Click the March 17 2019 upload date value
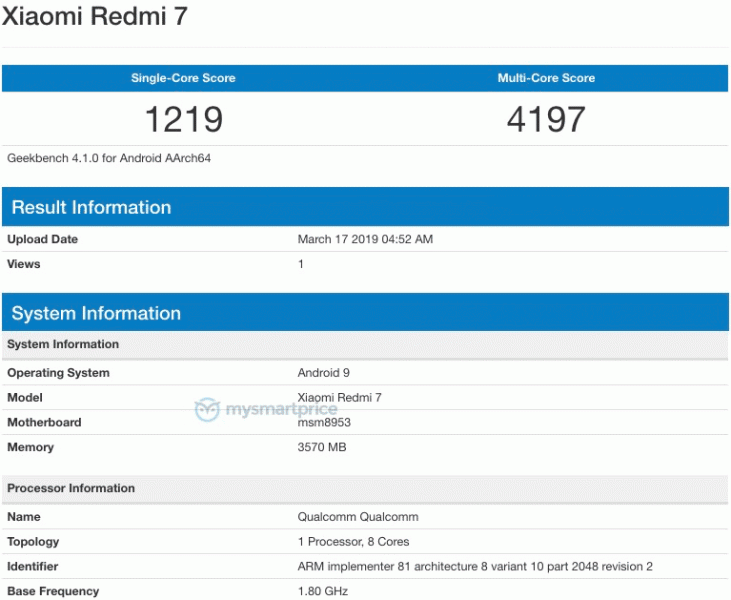This screenshot has height=600, width=731. coord(365,239)
